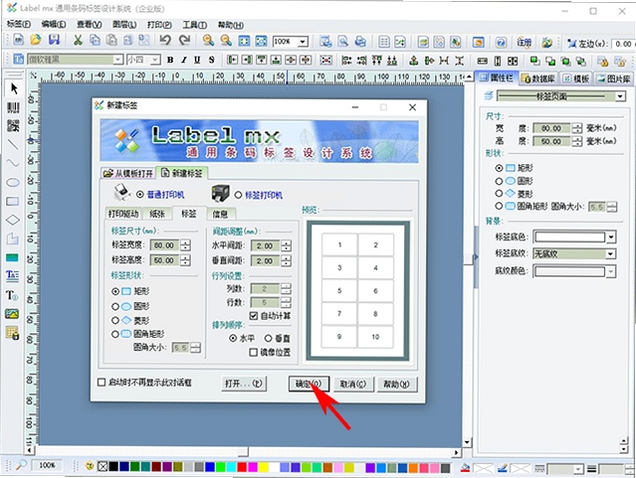Adjust 水平间距 spinner arrows
636x478 pixels.
pos(286,246)
